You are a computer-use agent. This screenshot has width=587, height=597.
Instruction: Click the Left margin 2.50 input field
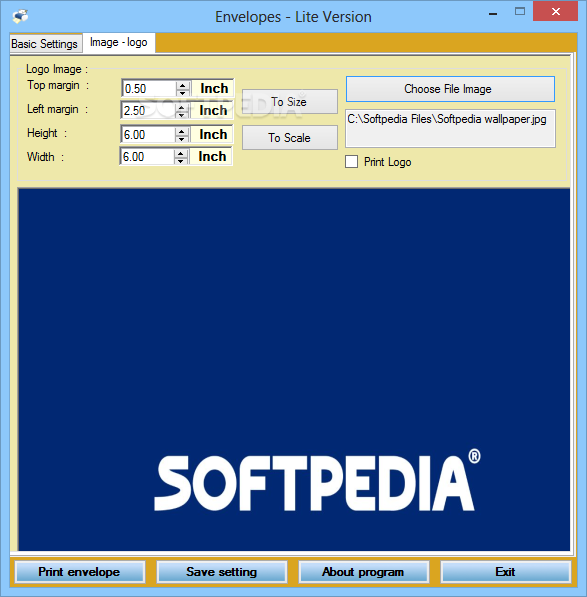[148, 111]
